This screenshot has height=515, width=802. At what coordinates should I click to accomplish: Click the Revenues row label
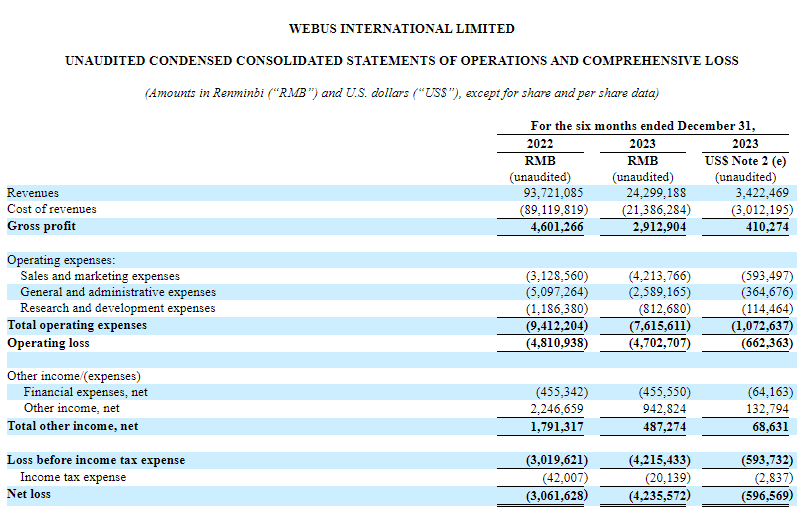point(33,193)
